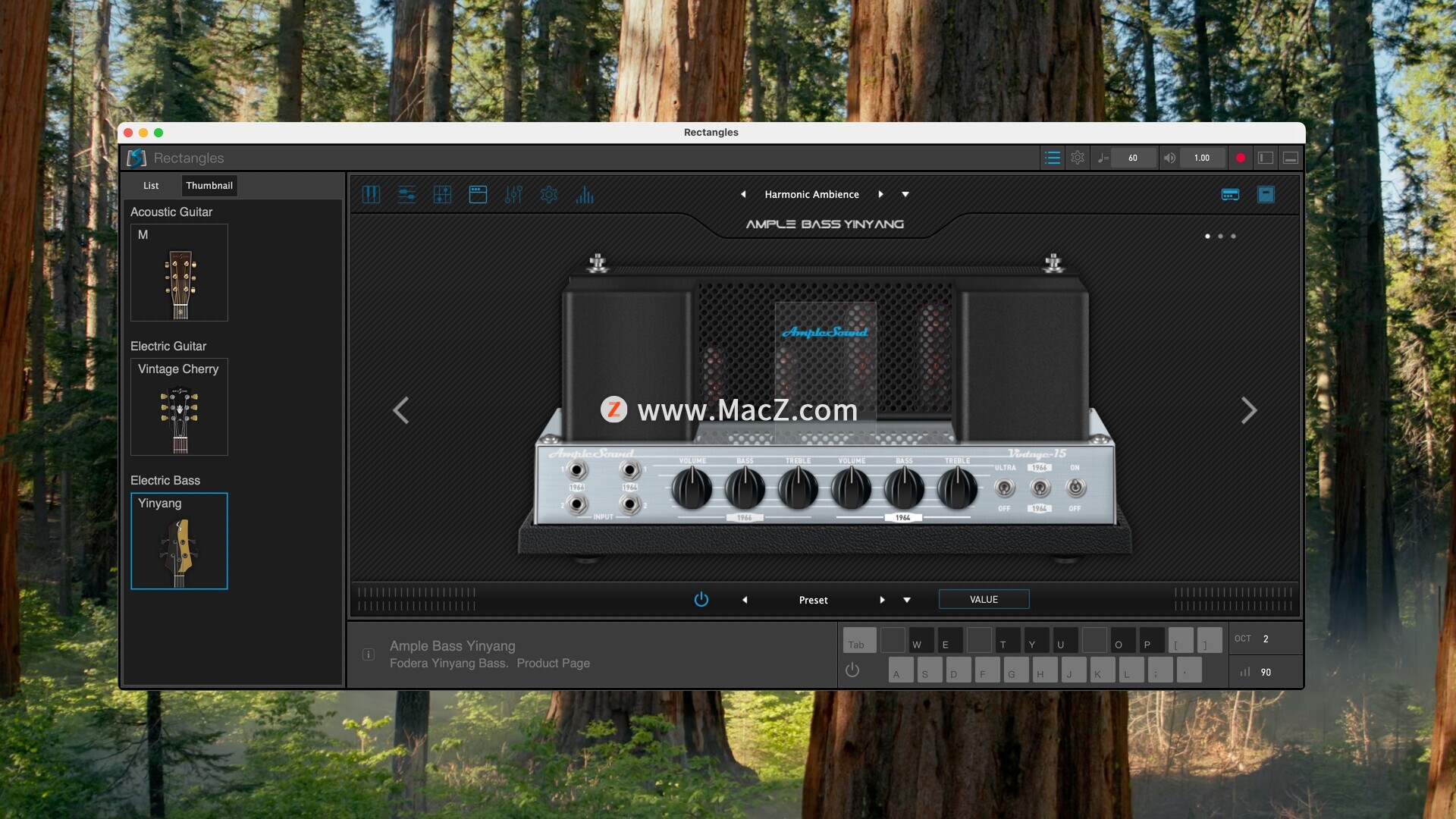Click the Tab key on virtual keyboard
Image resolution: width=1456 pixels, height=819 pixels.
click(x=859, y=640)
